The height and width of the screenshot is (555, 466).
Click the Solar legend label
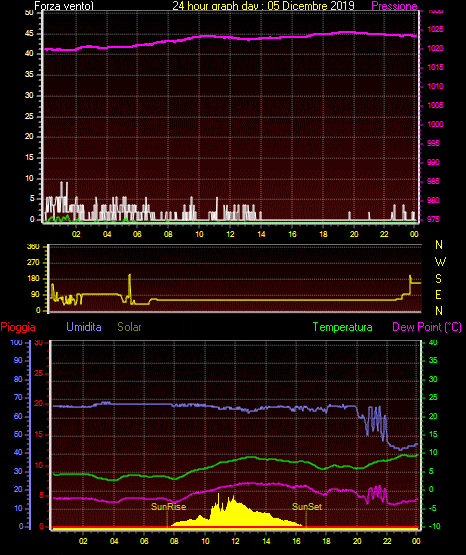coord(129,327)
